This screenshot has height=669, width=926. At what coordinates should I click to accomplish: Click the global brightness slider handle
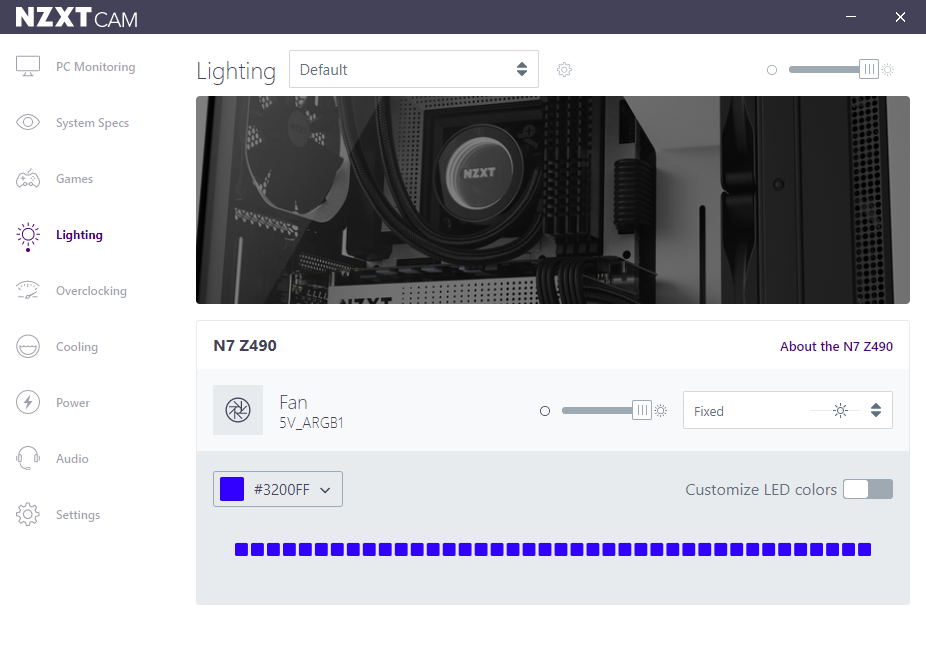click(x=869, y=69)
